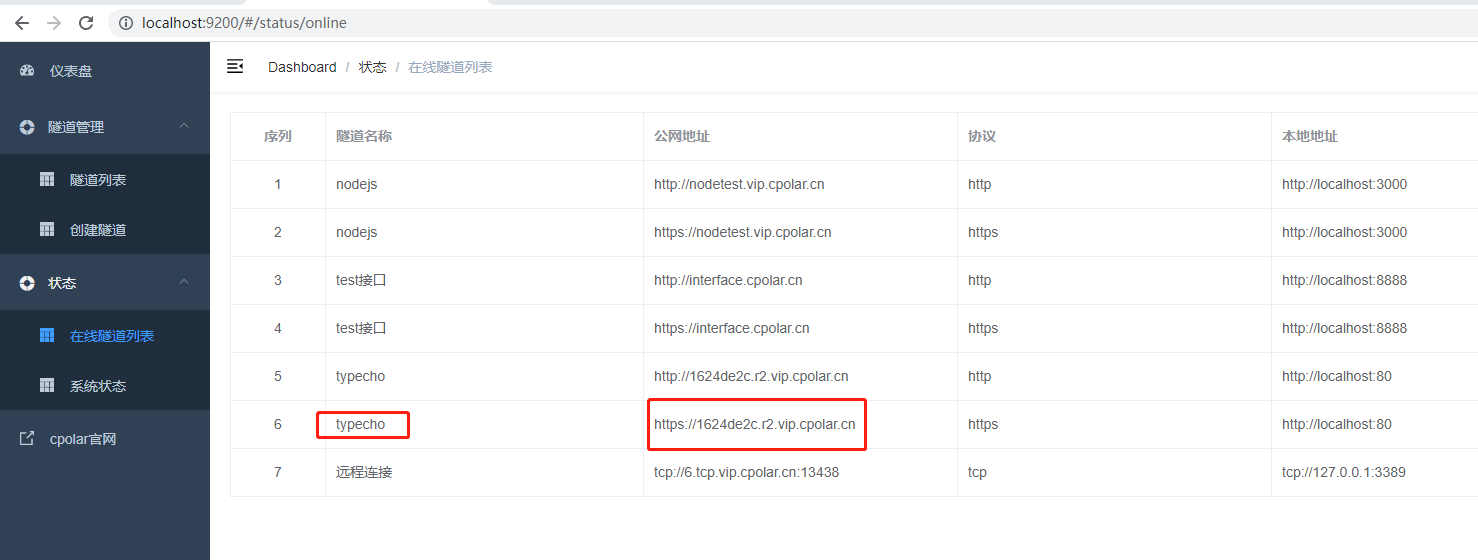Click http://nodetest.vip.cpolar.cn address

point(739,184)
